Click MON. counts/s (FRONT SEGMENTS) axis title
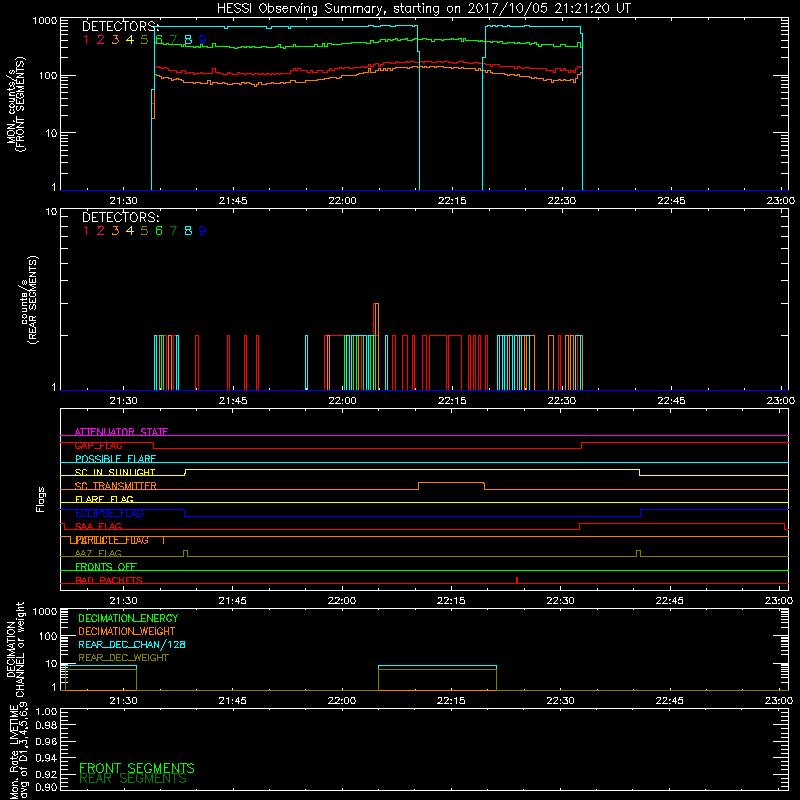 pyautogui.click(x=16, y=104)
